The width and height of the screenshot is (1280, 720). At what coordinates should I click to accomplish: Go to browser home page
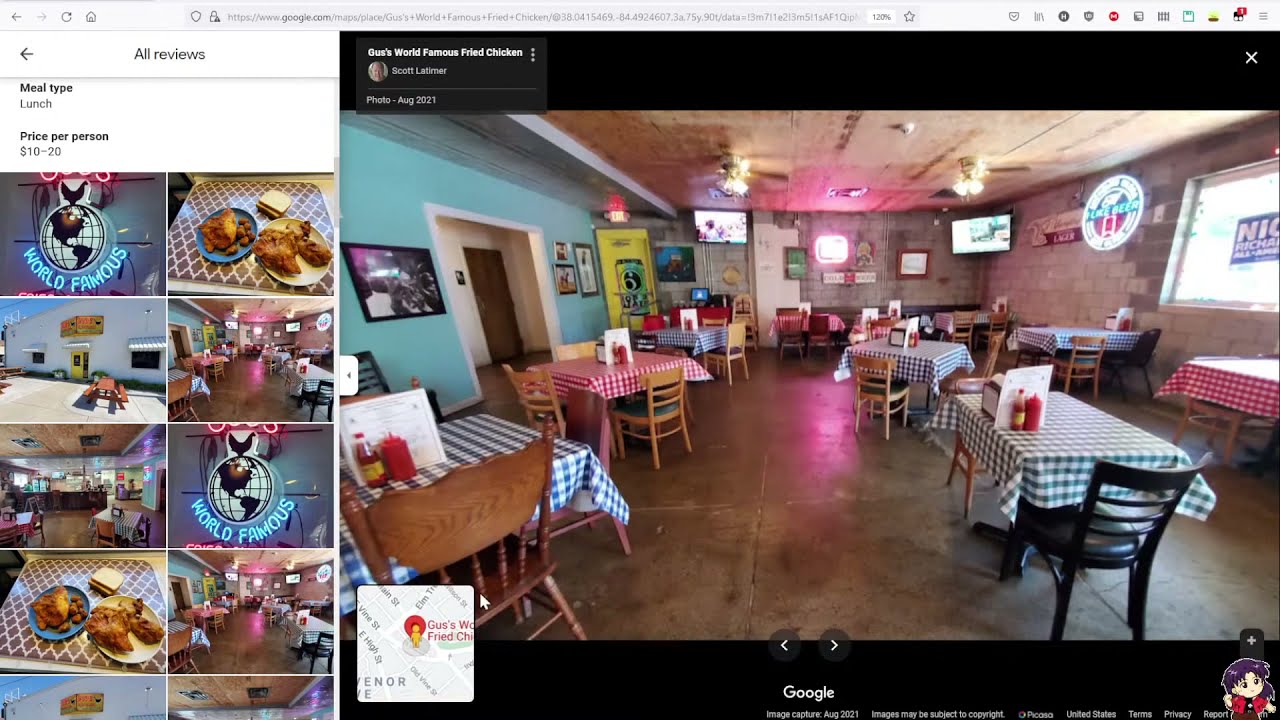click(x=91, y=17)
